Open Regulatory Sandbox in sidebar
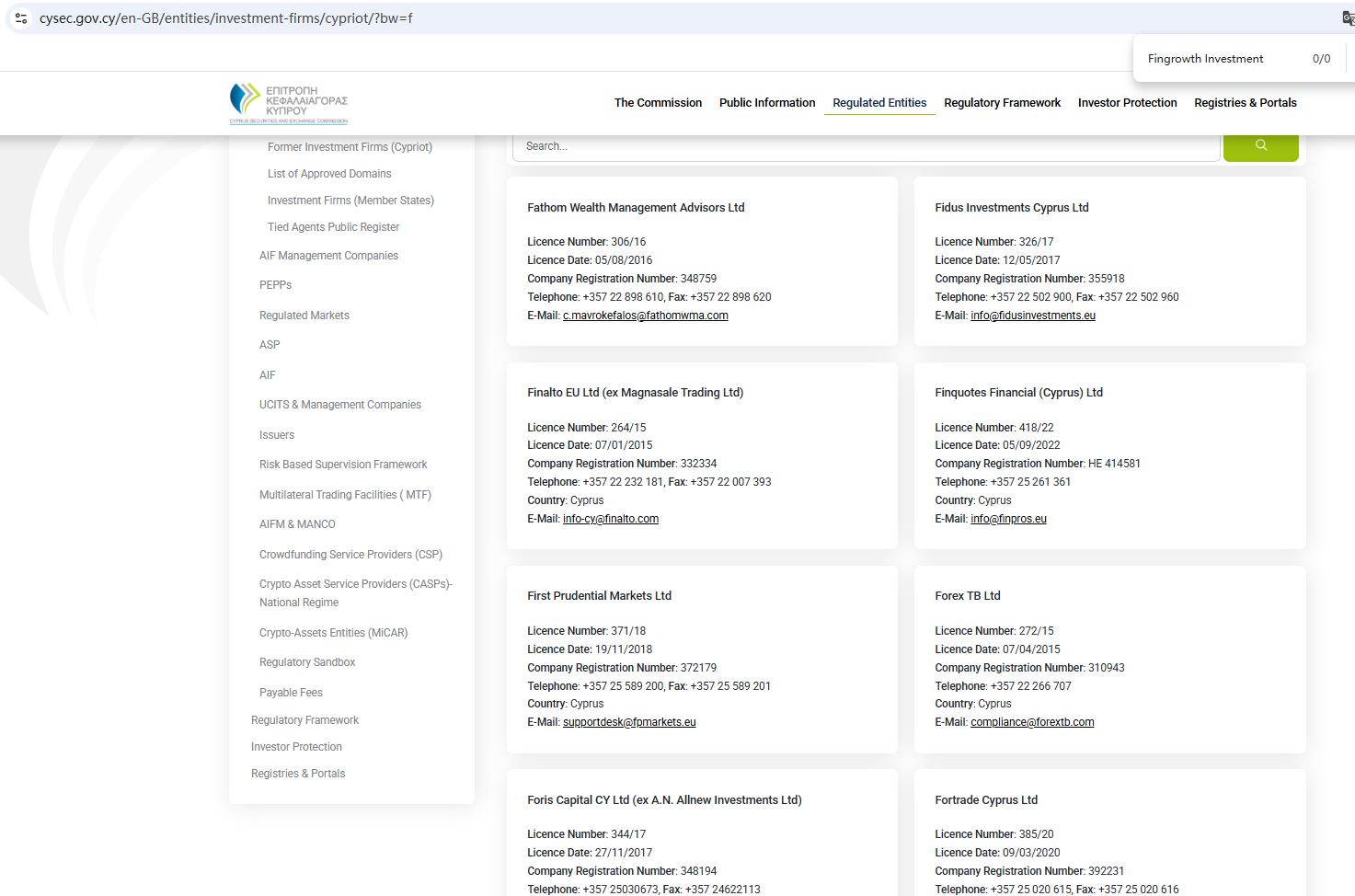 click(307, 662)
